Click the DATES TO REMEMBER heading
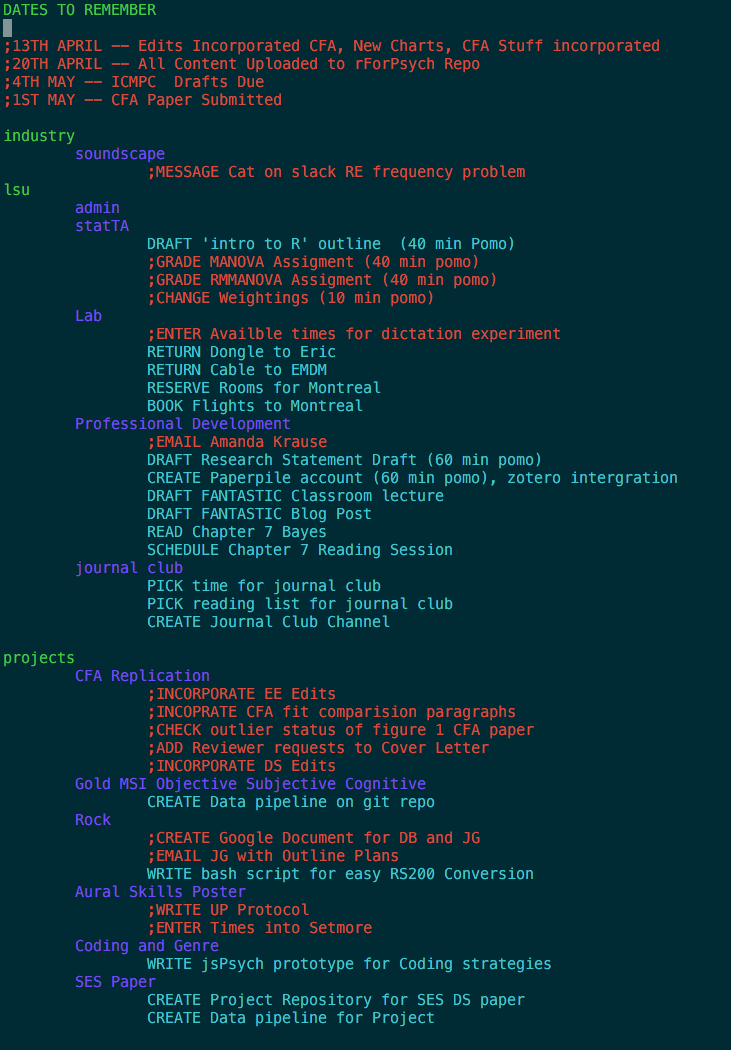Image resolution: width=731 pixels, height=1050 pixels. 80,10
